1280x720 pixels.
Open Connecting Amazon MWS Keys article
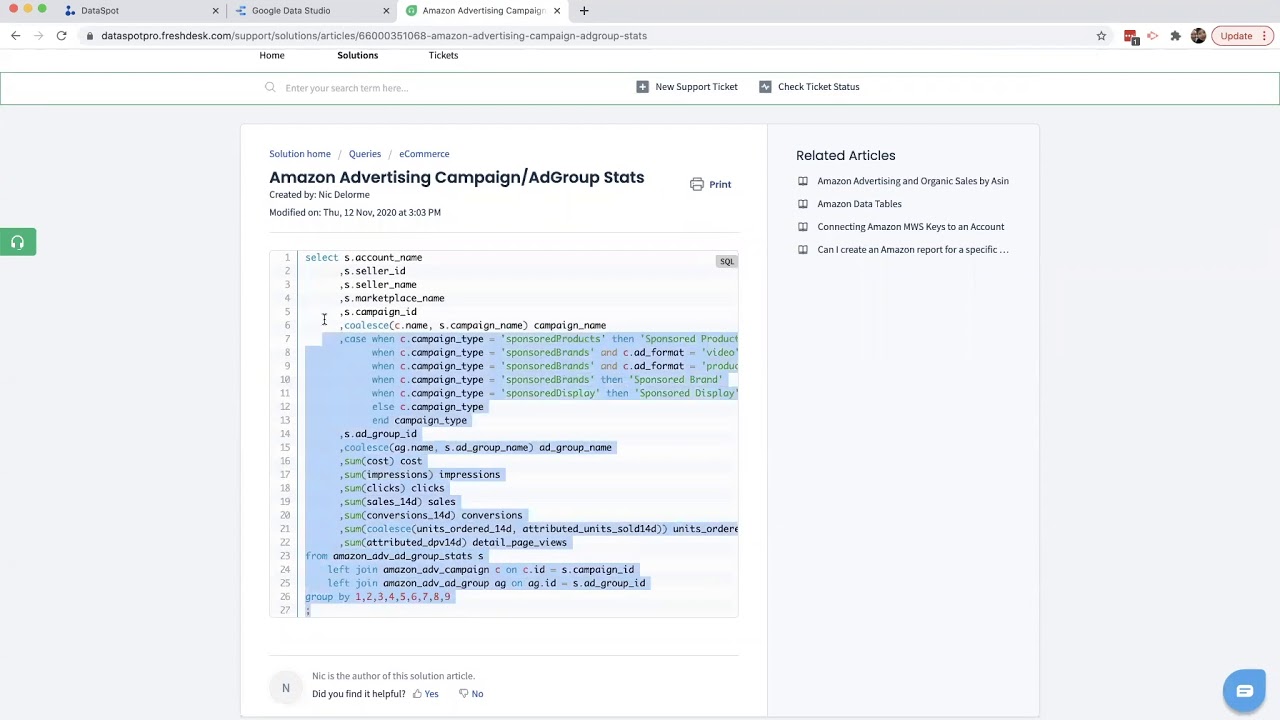click(911, 227)
